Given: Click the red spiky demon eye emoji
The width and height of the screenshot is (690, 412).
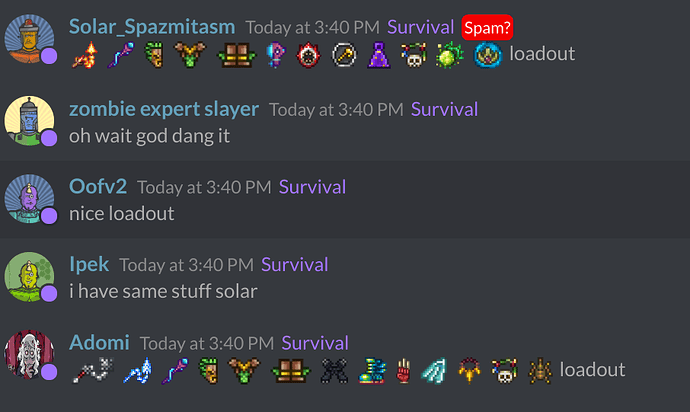Looking at the screenshot, I should click(x=308, y=55).
